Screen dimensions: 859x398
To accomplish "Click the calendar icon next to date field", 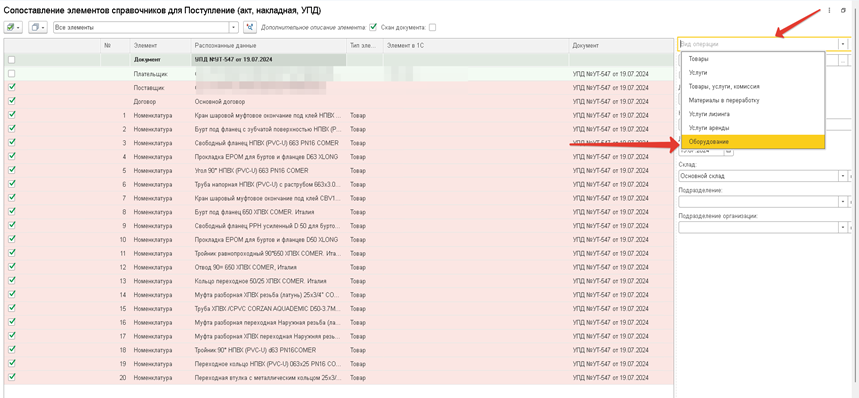I will pyautogui.click(x=729, y=151).
